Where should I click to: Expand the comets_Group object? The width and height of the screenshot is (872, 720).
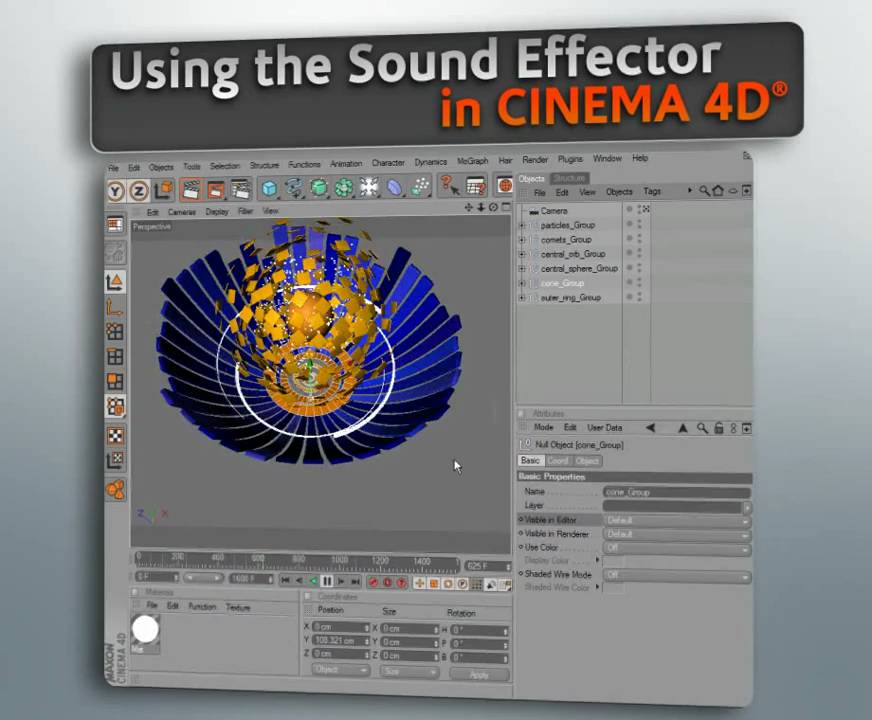[522, 240]
